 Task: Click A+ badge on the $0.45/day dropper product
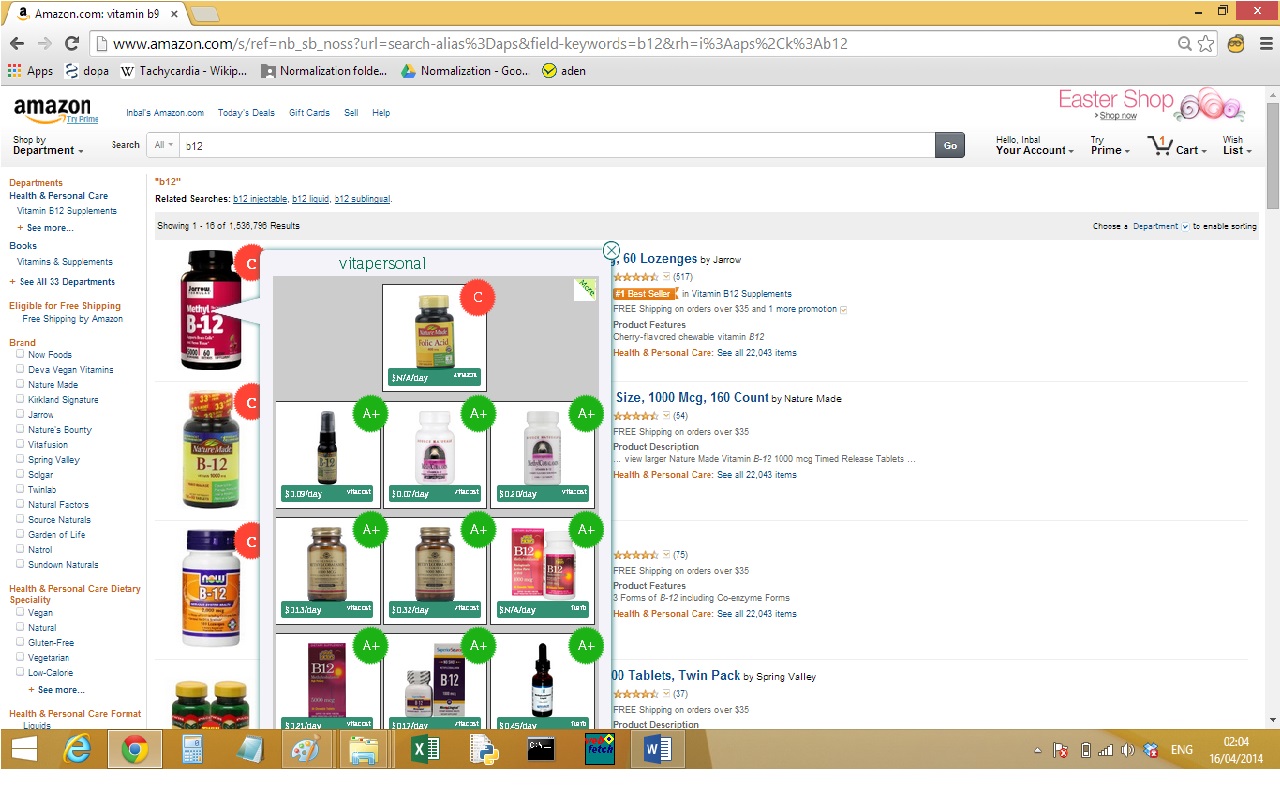[586, 646]
